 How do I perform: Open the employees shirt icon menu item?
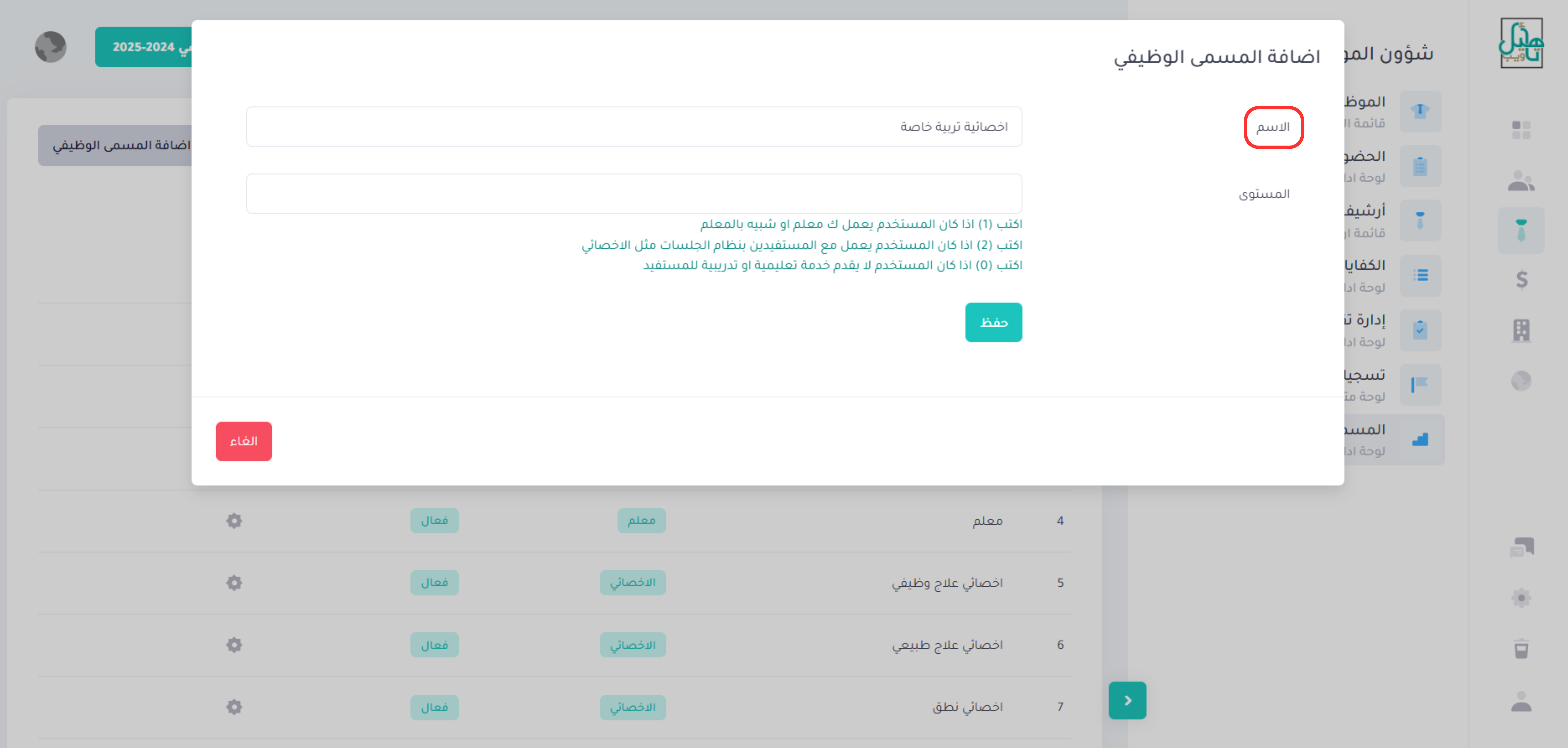tap(1420, 111)
